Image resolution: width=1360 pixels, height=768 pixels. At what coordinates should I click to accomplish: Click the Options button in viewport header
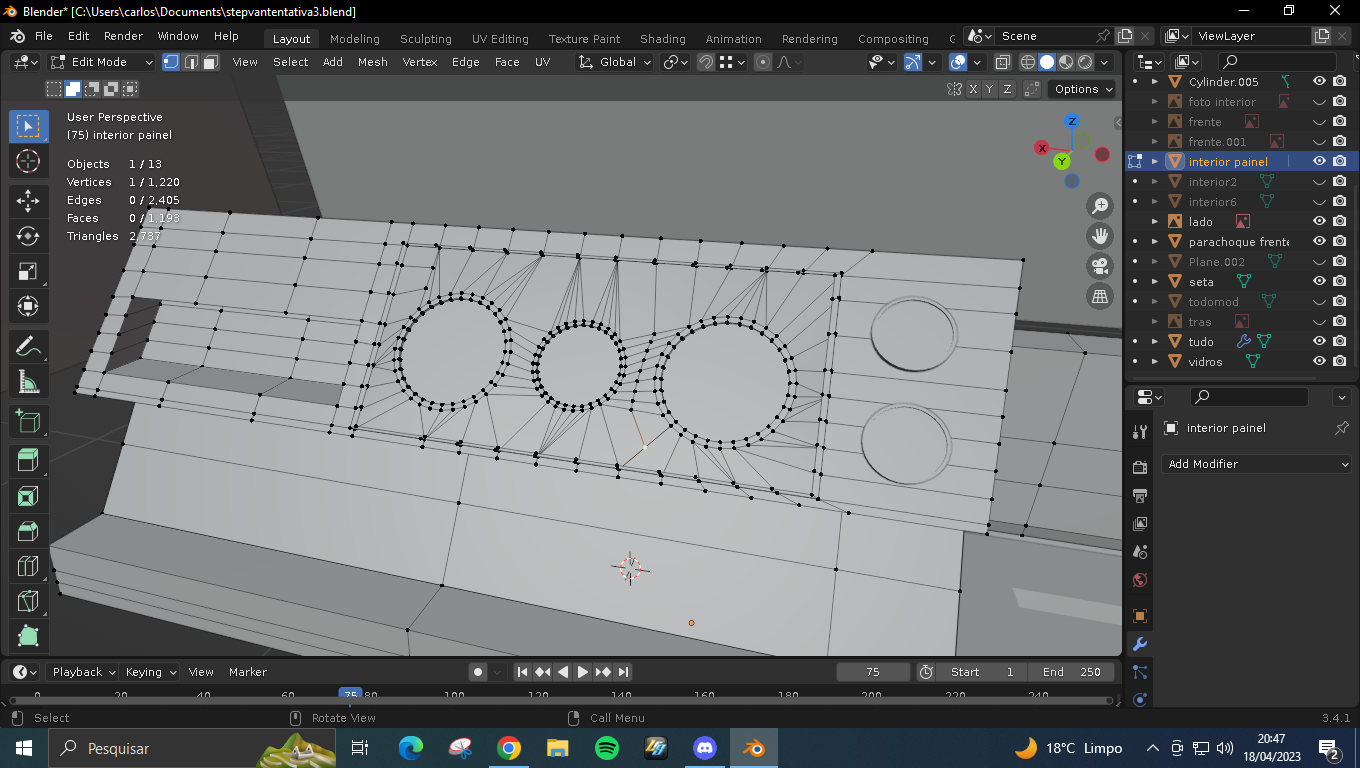(x=1083, y=89)
